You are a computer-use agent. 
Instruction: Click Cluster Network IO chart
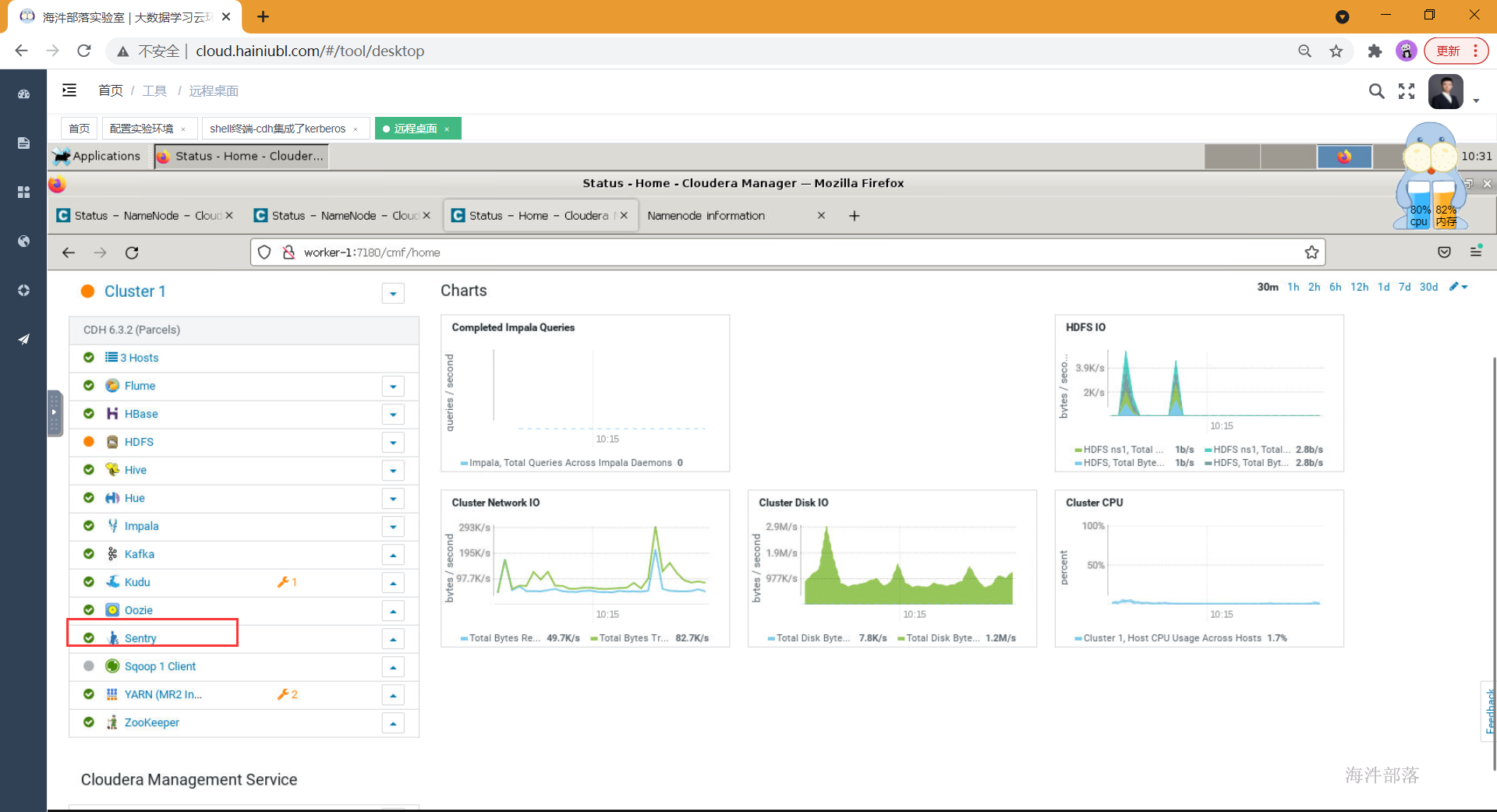tap(585, 569)
